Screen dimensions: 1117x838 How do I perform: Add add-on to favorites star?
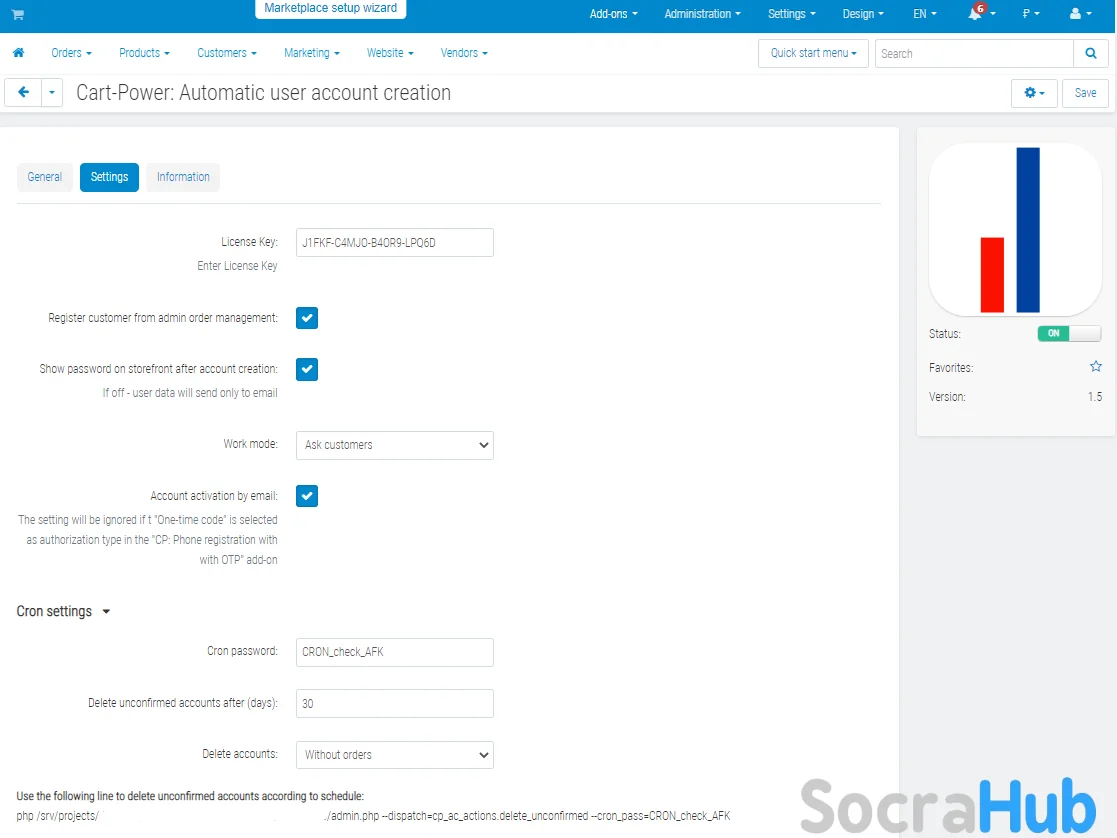[1096, 366]
